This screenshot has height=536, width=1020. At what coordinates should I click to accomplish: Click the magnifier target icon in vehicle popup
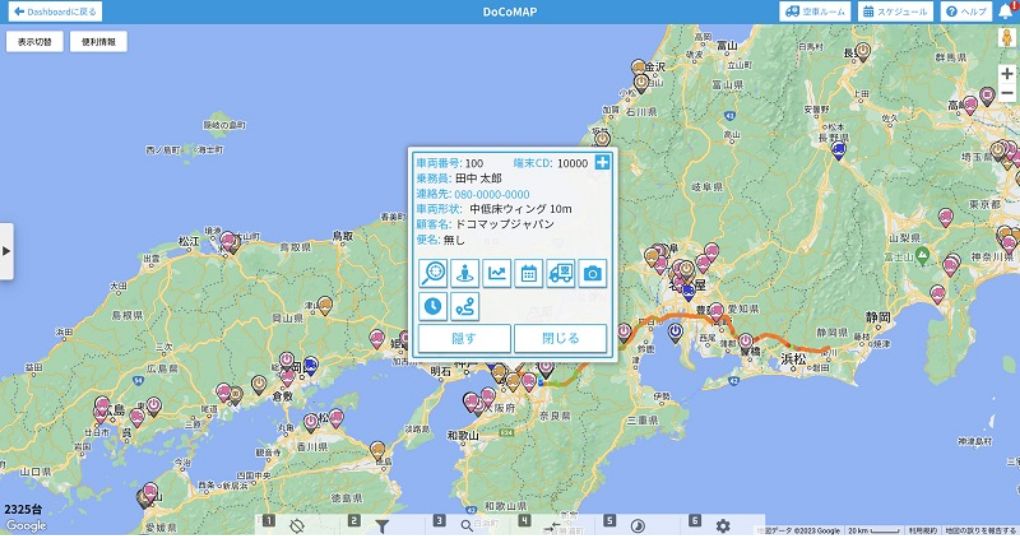coord(433,273)
